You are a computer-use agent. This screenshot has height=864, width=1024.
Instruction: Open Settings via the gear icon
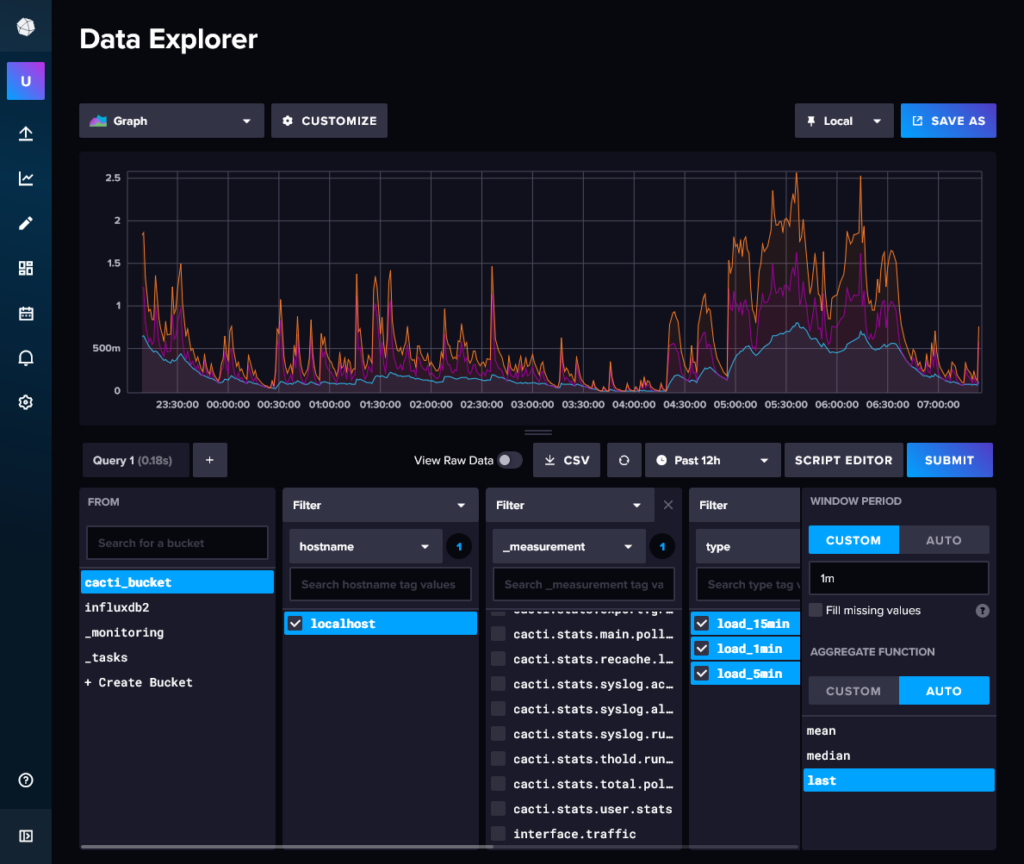[x=25, y=402]
